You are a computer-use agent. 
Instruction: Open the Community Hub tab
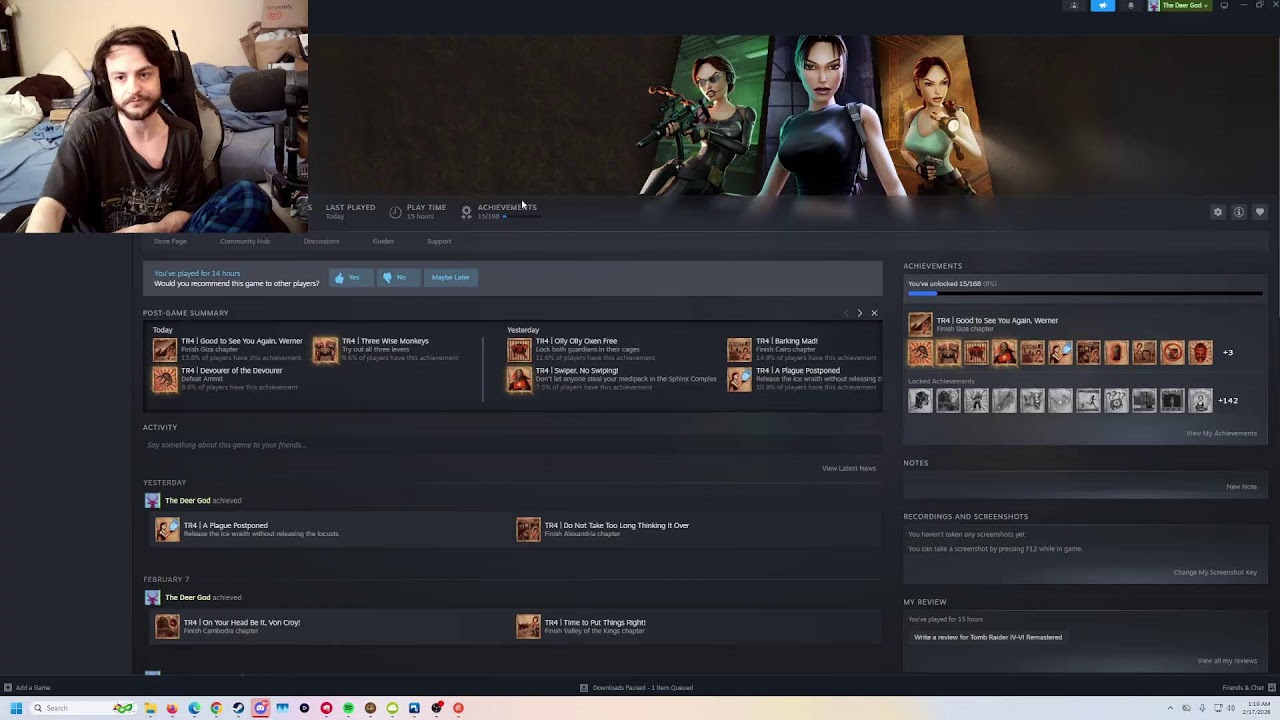(x=245, y=241)
